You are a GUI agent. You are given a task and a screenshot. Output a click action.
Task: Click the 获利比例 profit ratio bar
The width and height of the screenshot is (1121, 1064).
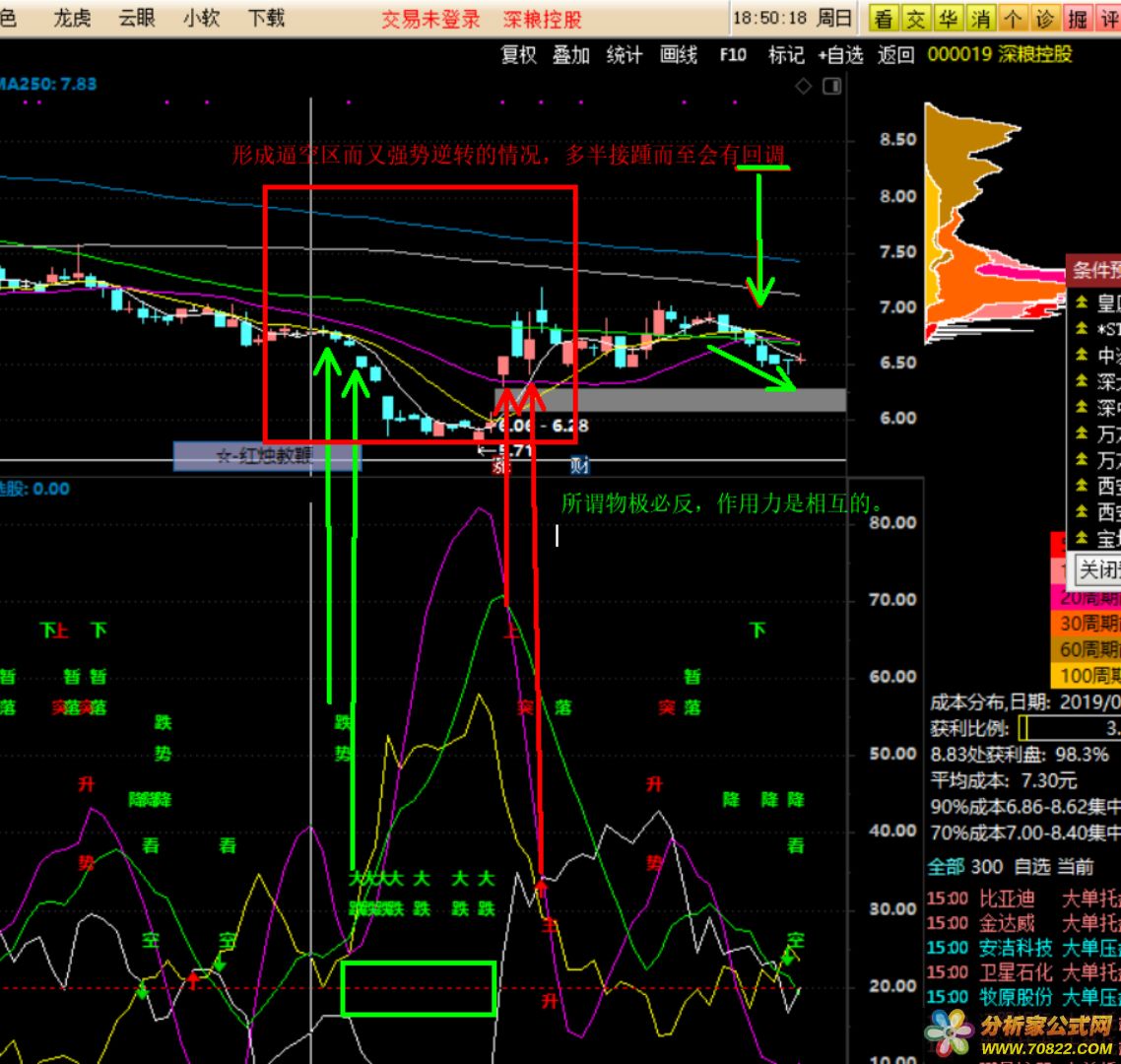click(1070, 728)
